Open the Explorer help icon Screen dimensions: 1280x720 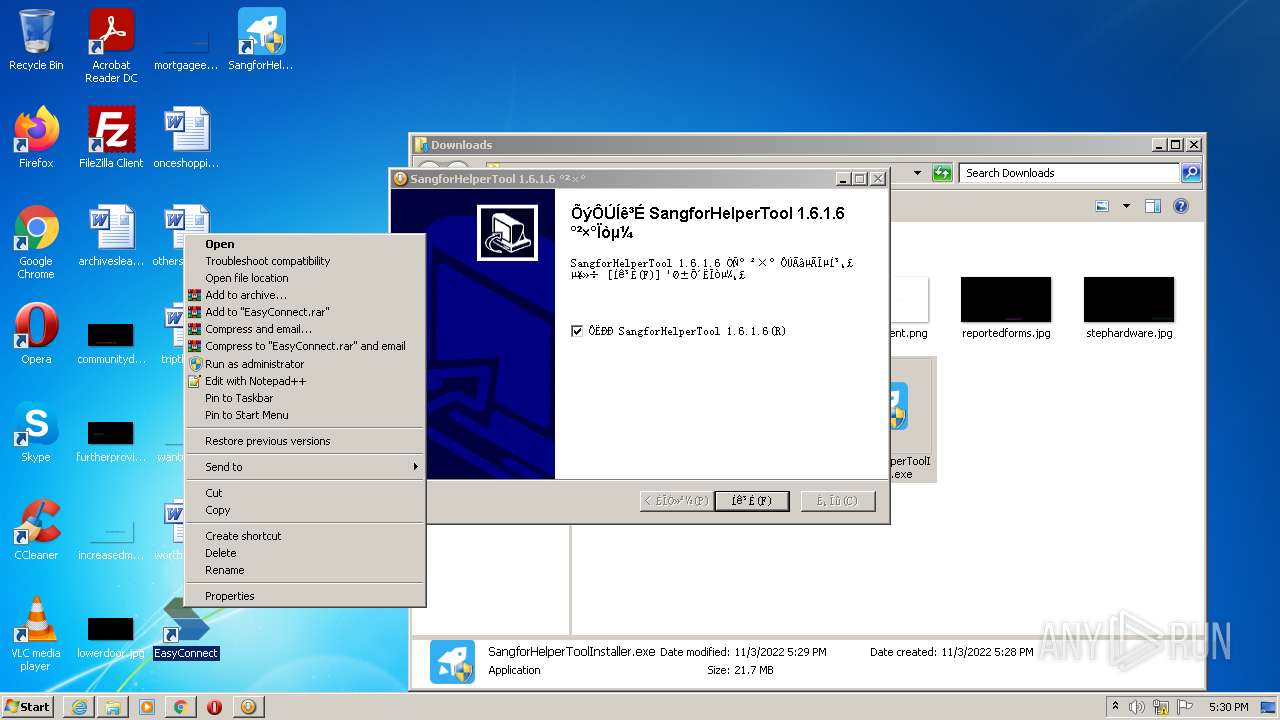pyautogui.click(x=1180, y=206)
